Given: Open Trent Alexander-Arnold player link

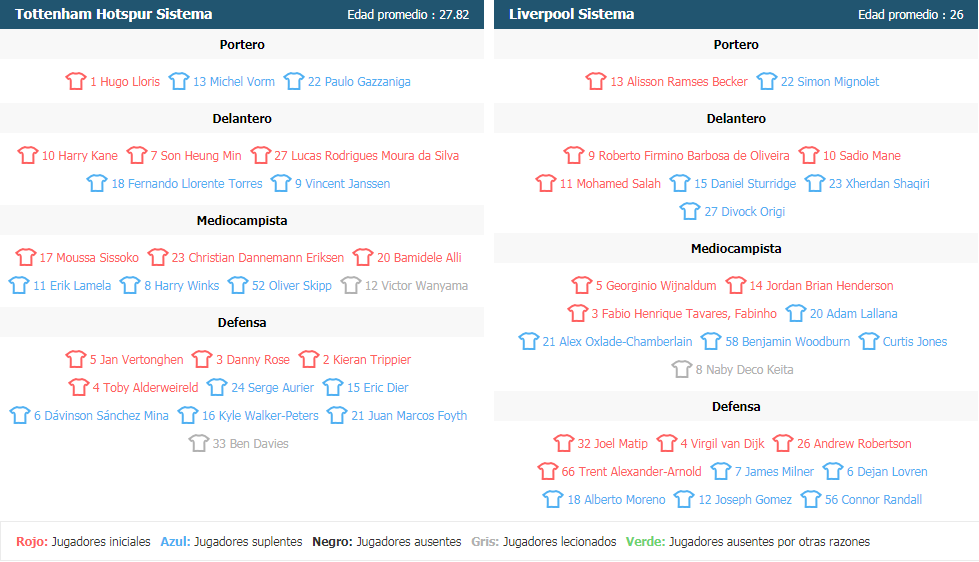Looking at the screenshot, I should 631,471.
